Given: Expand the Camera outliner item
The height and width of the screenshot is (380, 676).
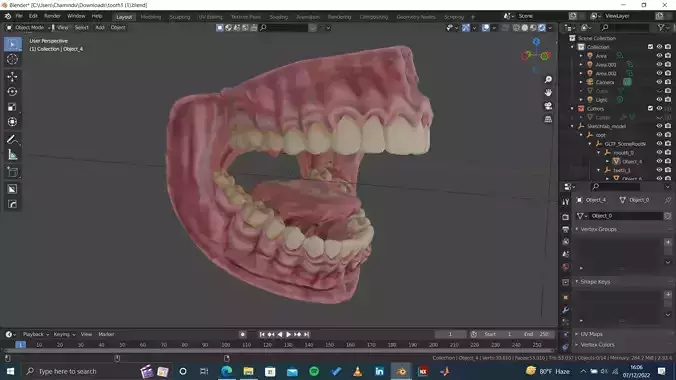Looking at the screenshot, I should tap(581, 82).
